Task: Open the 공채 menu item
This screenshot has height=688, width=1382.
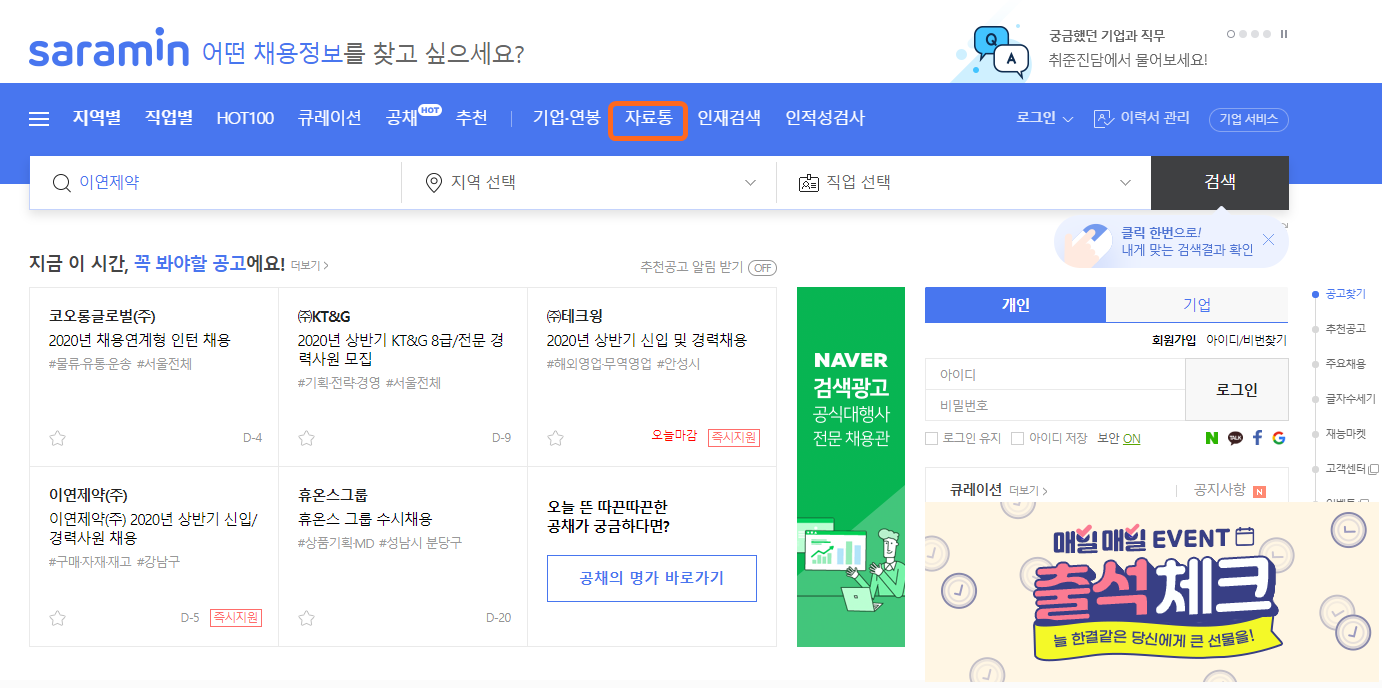Action: point(402,118)
